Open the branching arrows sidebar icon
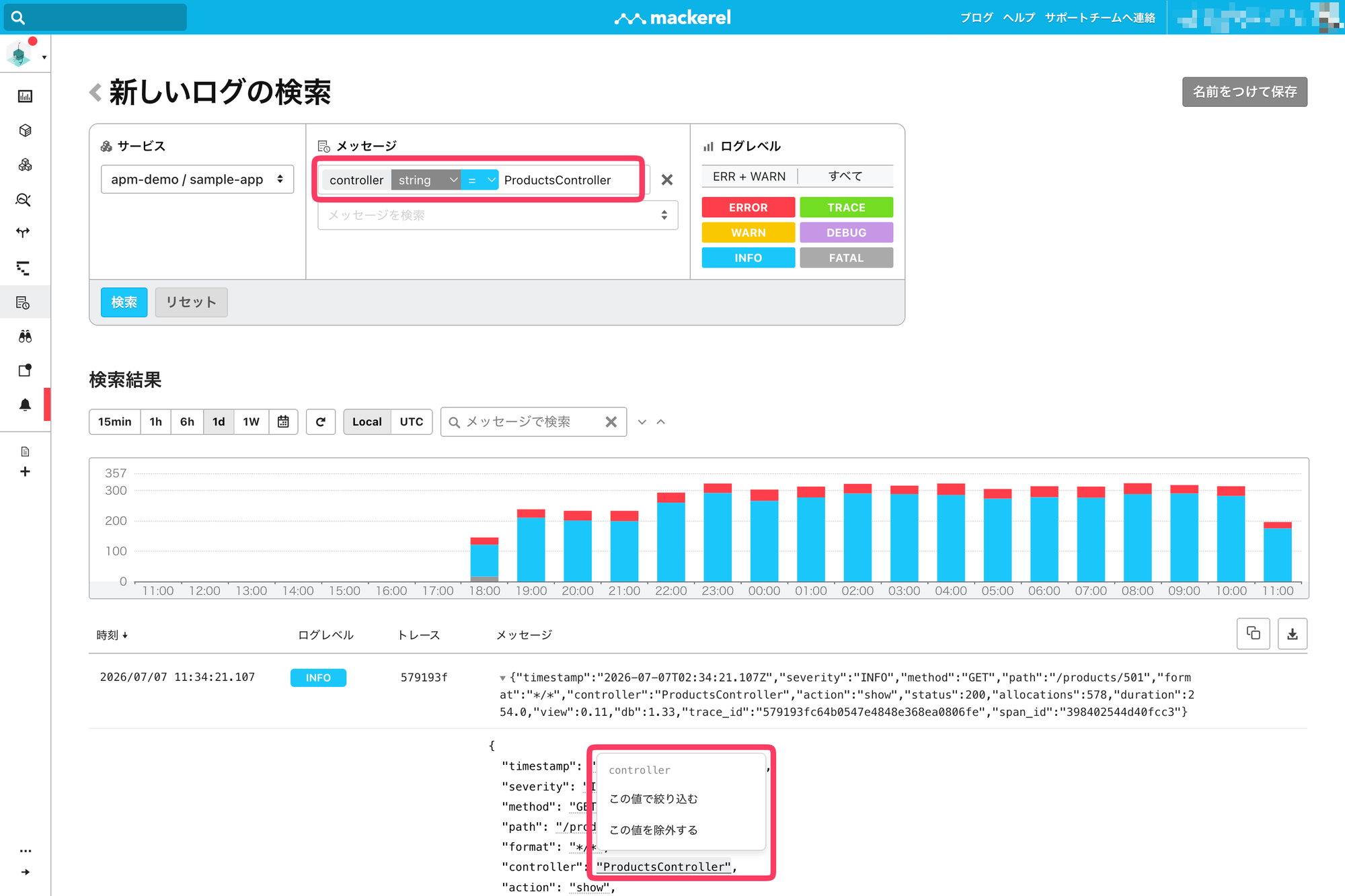Screen dimensions: 1345x896 pyautogui.click(x=24, y=233)
